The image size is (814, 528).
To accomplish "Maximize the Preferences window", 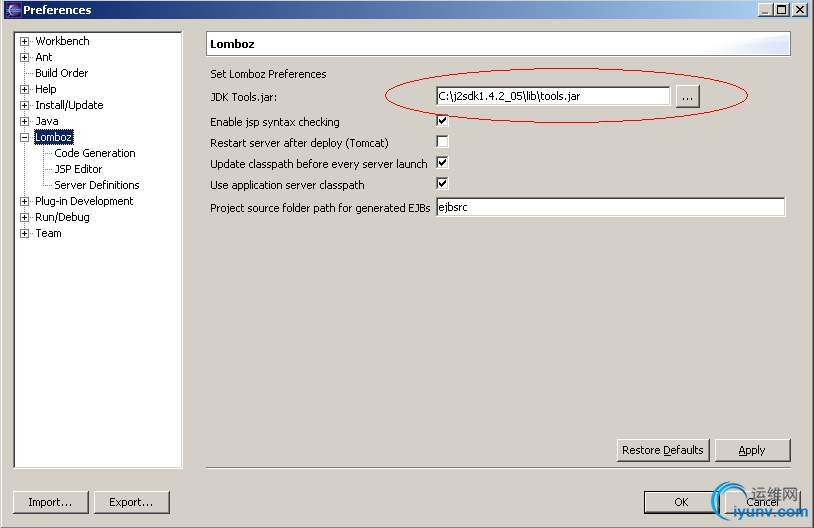I will (x=781, y=9).
